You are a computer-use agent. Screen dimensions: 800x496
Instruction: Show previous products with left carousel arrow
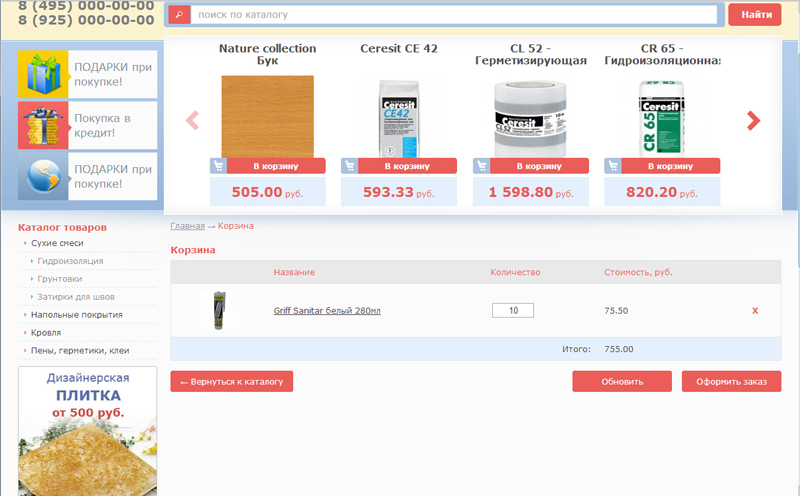(192, 121)
